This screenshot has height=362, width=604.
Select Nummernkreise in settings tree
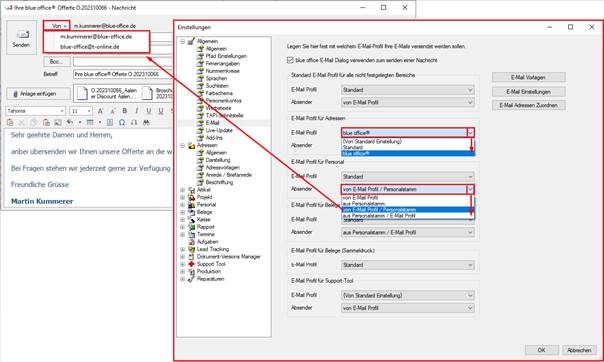coord(223,71)
